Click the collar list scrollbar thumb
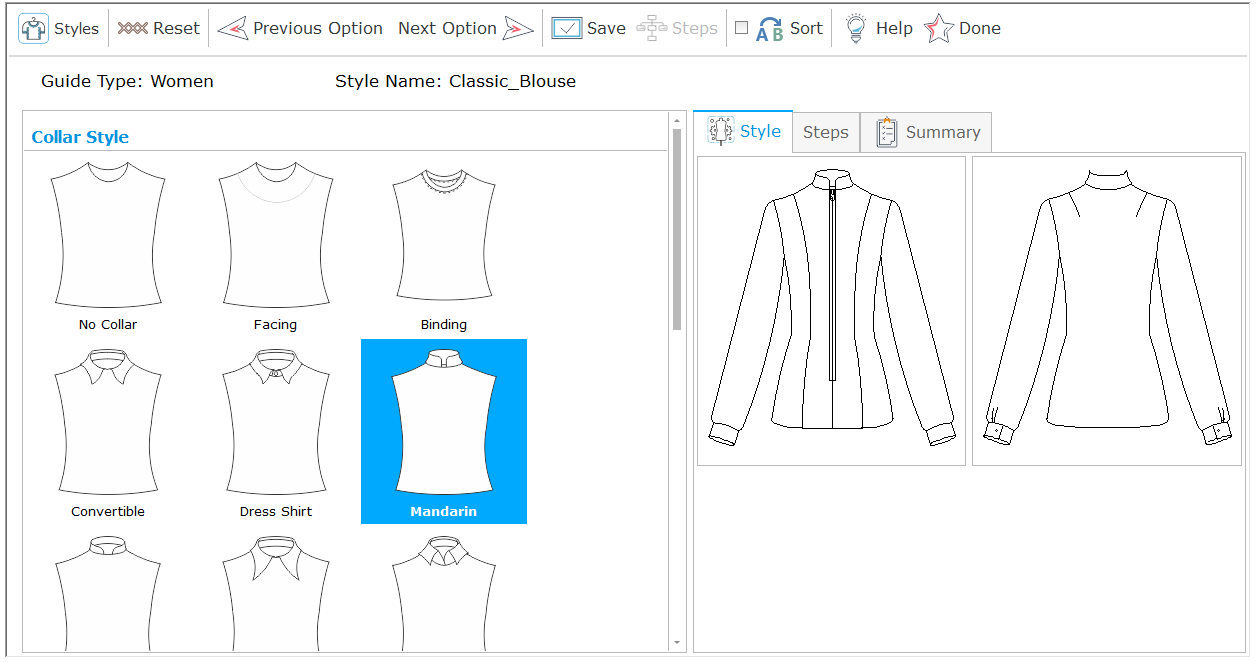This screenshot has width=1258, height=662. pos(677,229)
